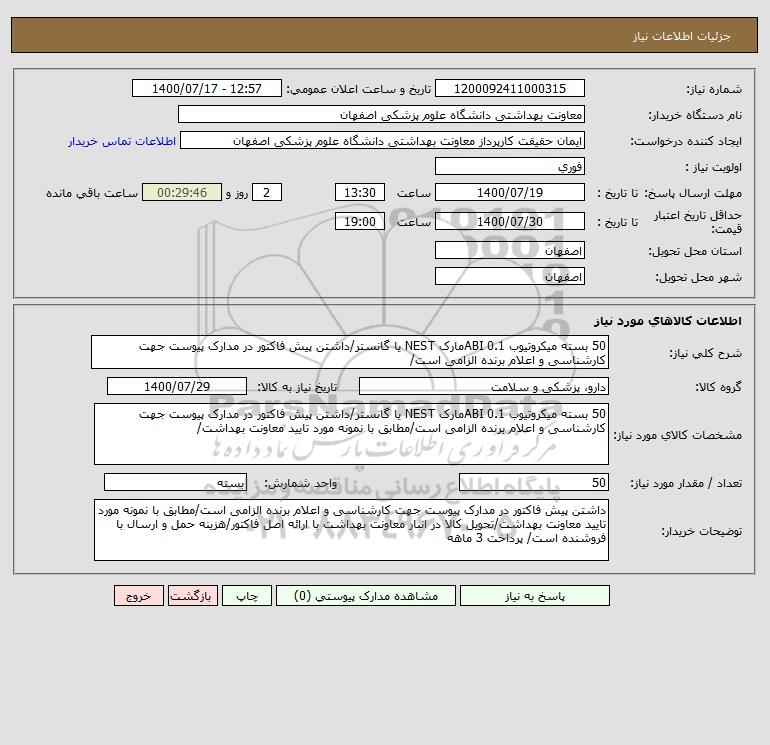Click the need date field 1400/07/29

pos(177,386)
